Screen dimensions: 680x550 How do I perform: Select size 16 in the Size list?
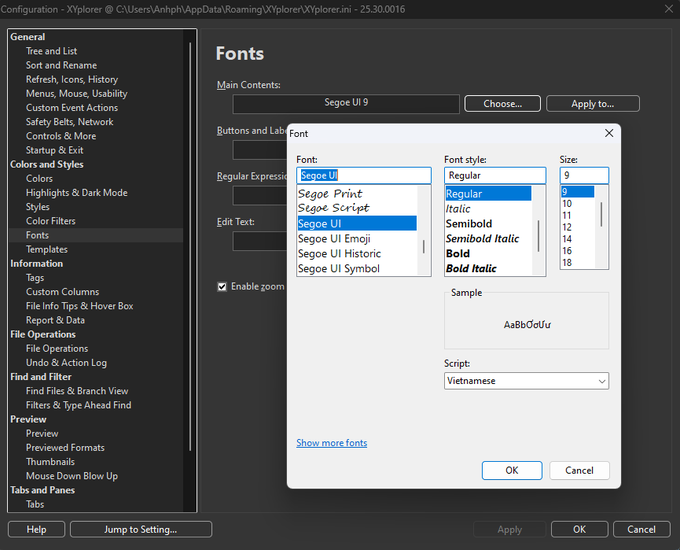click(567, 251)
